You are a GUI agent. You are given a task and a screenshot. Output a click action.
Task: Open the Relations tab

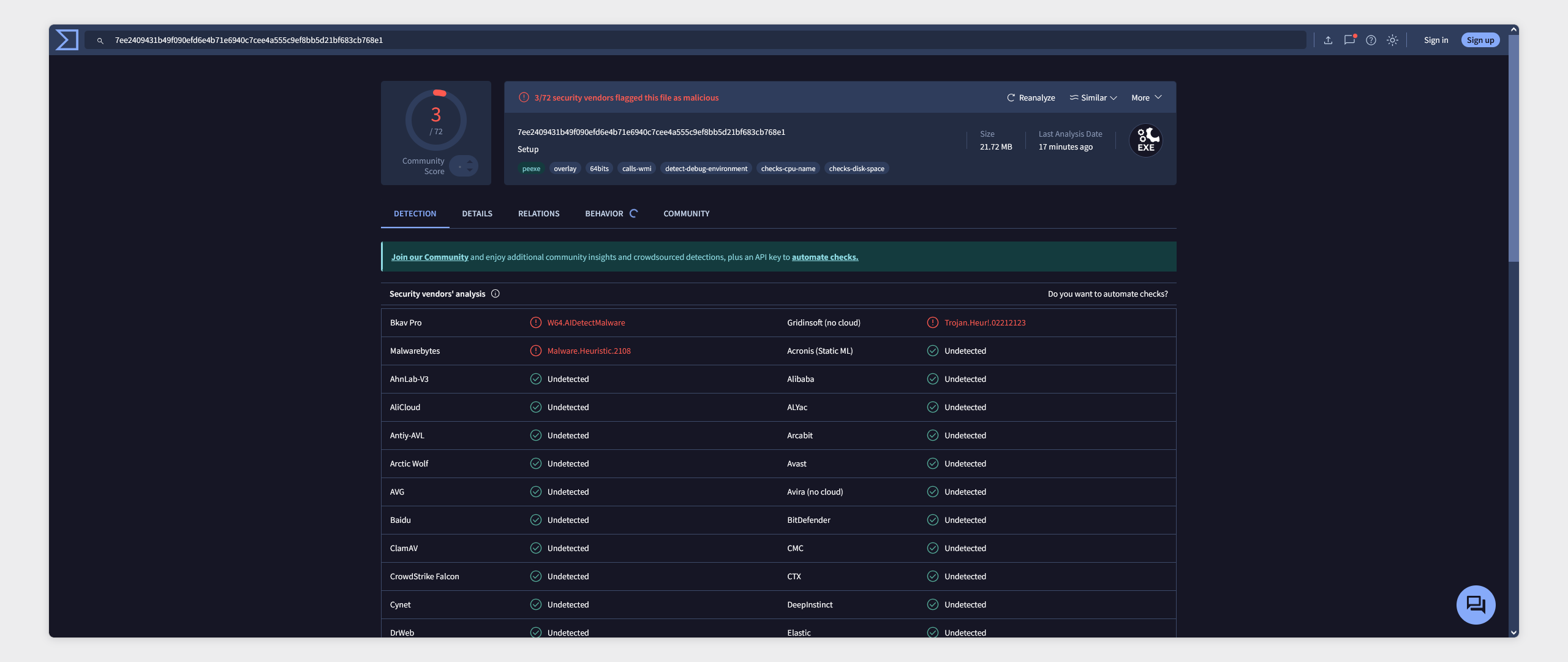pos(538,213)
